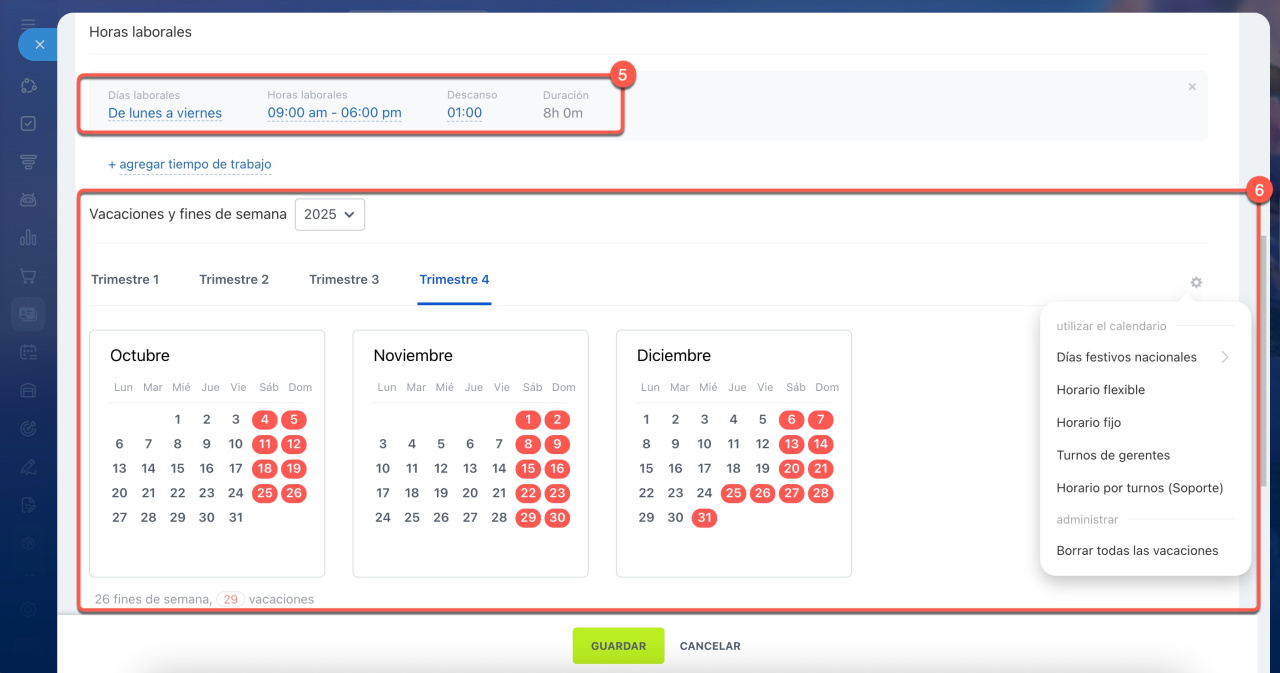Click the GUARDAR button
The width and height of the screenshot is (1280, 673).
pyautogui.click(x=618, y=646)
